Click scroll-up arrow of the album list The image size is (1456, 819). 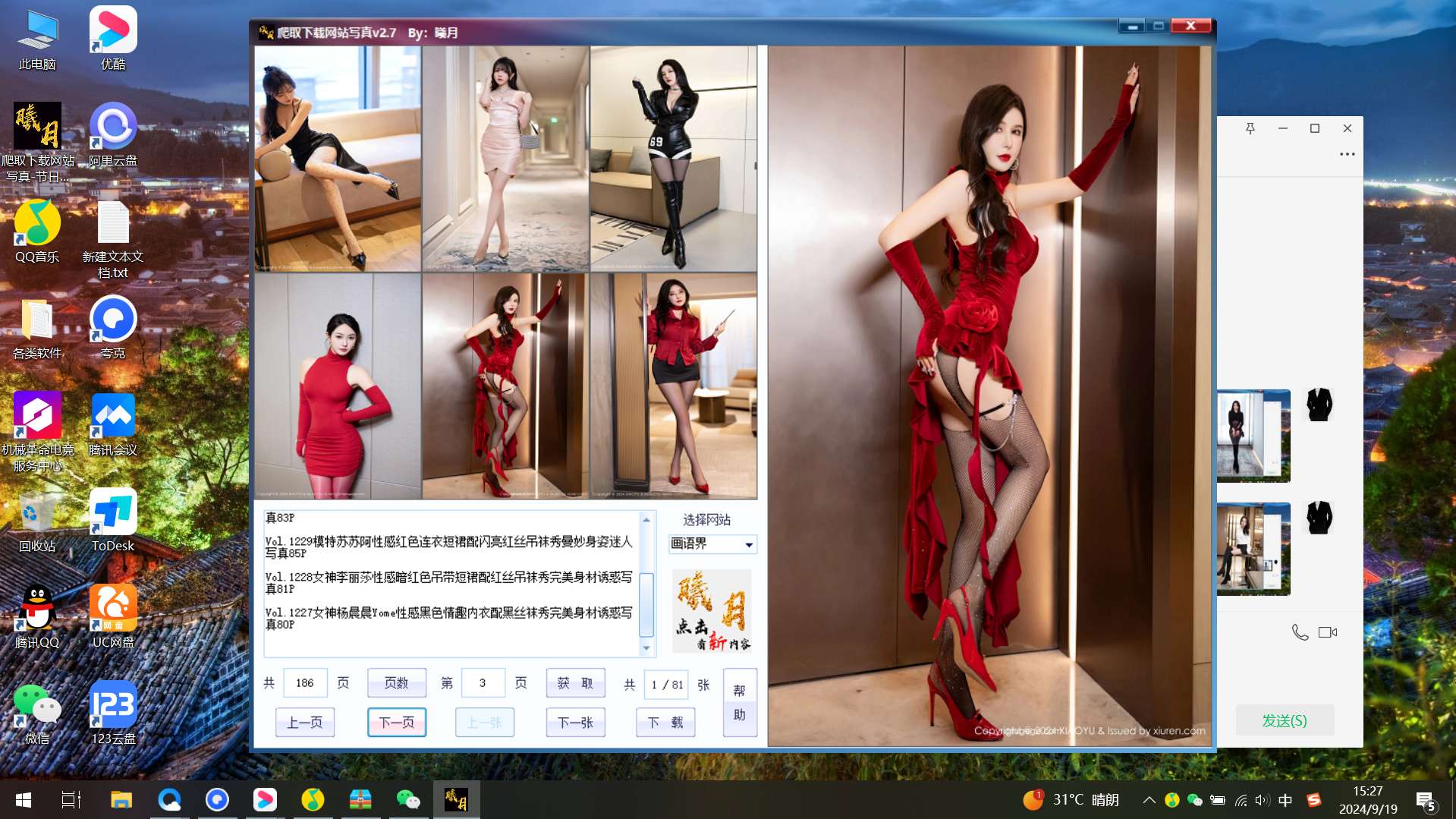coord(646,520)
